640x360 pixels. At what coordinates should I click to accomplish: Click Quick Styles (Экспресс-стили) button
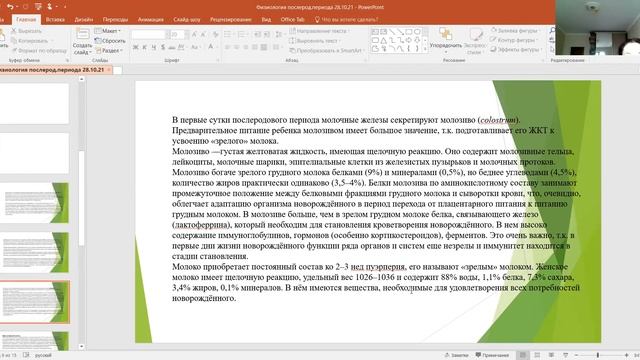[475, 41]
